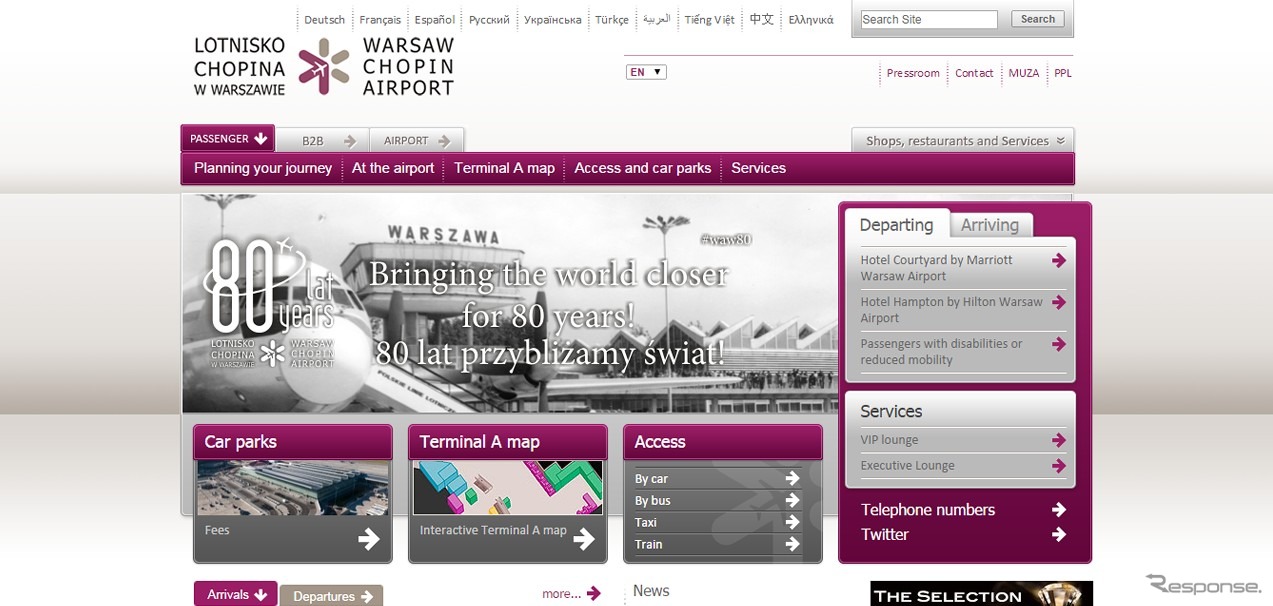Click the Car parks Fees arrow
1273x606 pixels.
[369, 540]
